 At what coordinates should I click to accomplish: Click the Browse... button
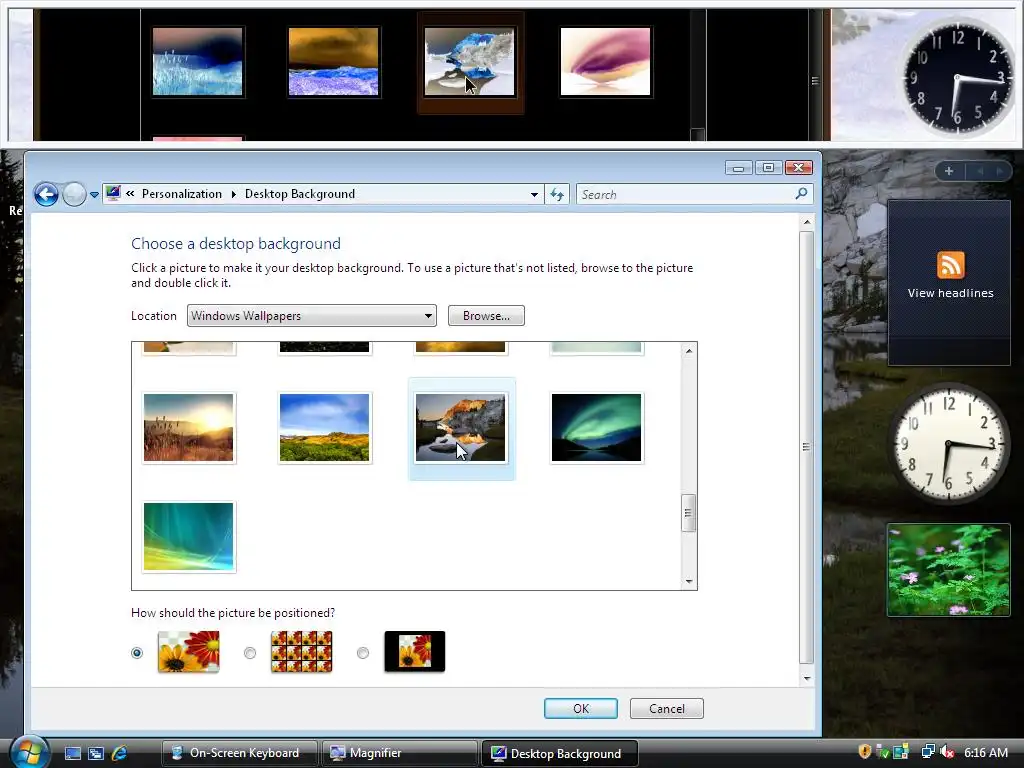click(486, 316)
